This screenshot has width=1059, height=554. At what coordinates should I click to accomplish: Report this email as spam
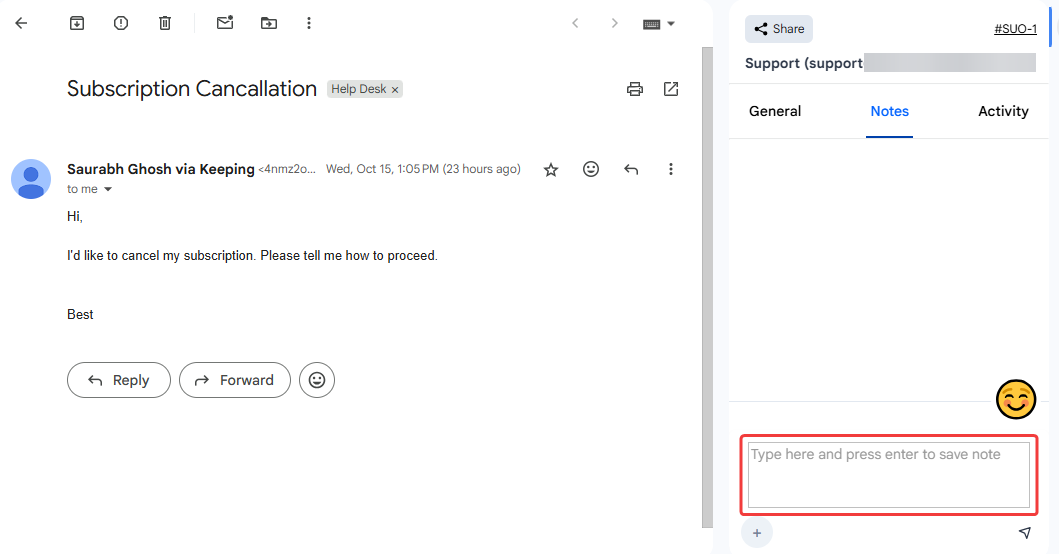click(121, 23)
